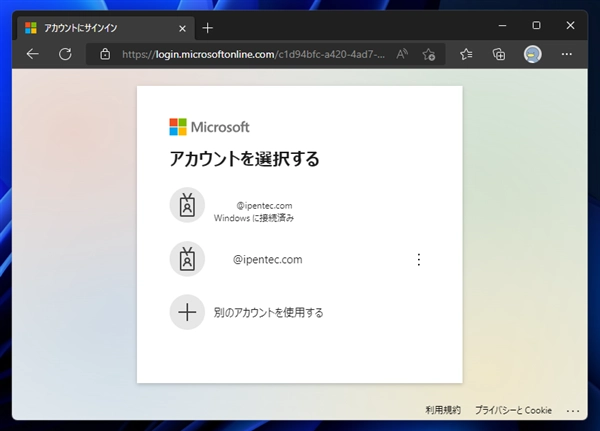Turn on Read aloud in the address bar
Viewport: 600px width, 431px height.
point(402,54)
